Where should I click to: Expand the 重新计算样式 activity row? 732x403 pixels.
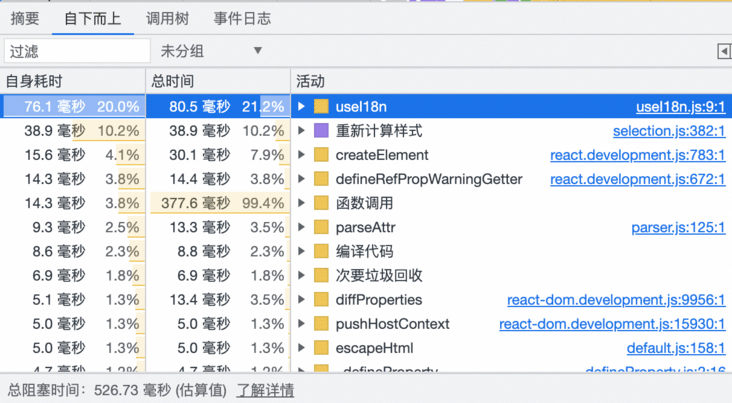(302, 131)
